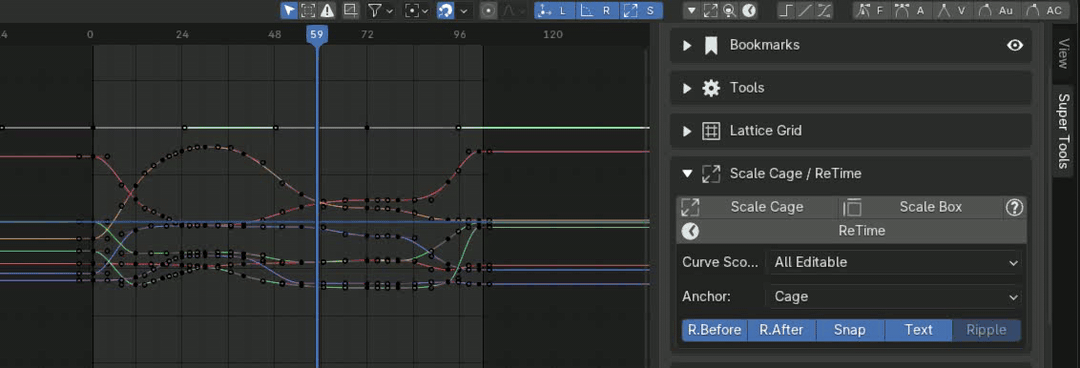Activate the Scale Cage button
The image size is (1080, 368).
coord(758,207)
